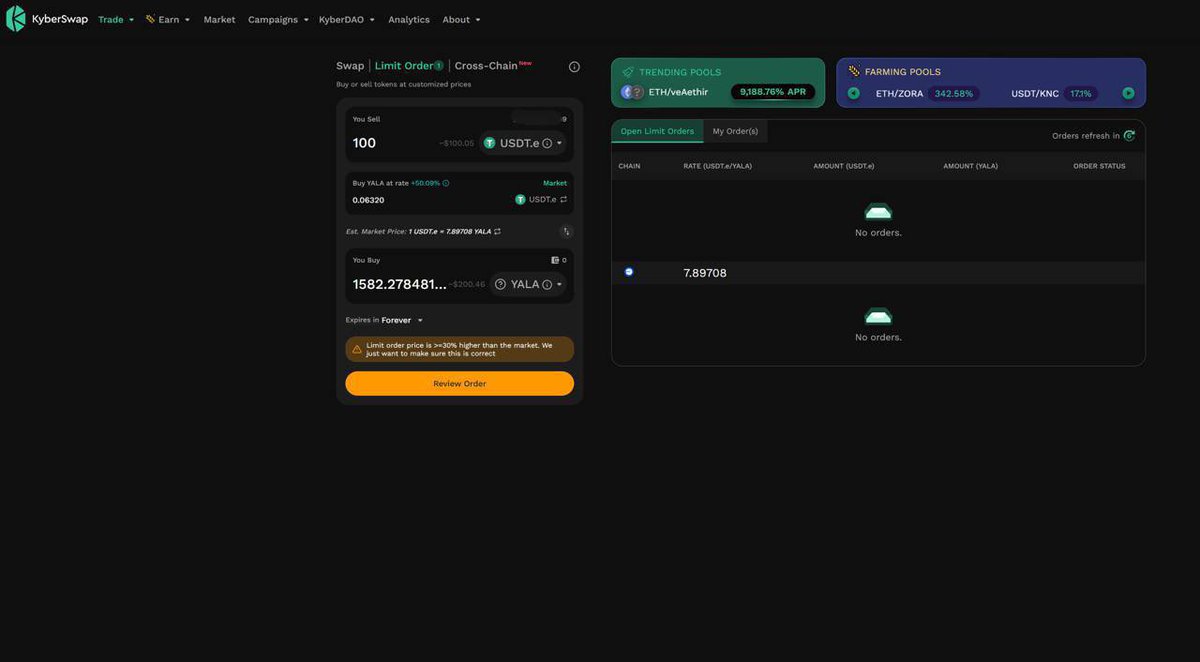The height and width of the screenshot is (662, 1200).
Task: Click the info icon beside Cross-Chain
Action: point(574,67)
